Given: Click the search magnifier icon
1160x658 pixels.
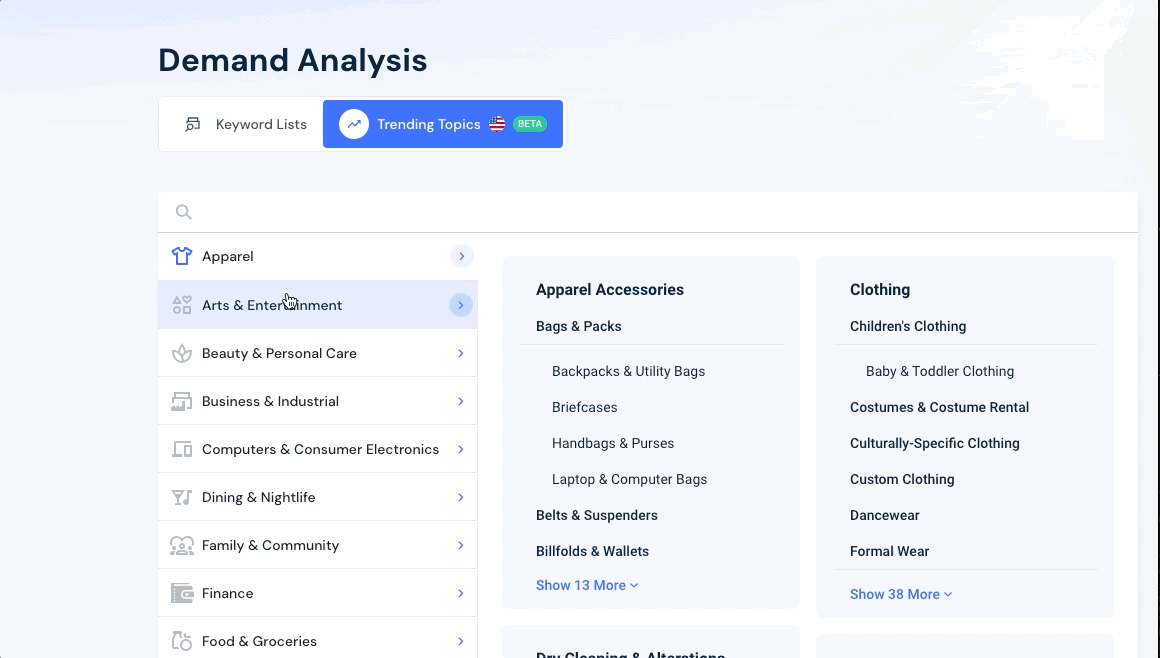Looking at the screenshot, I should 183,212.
